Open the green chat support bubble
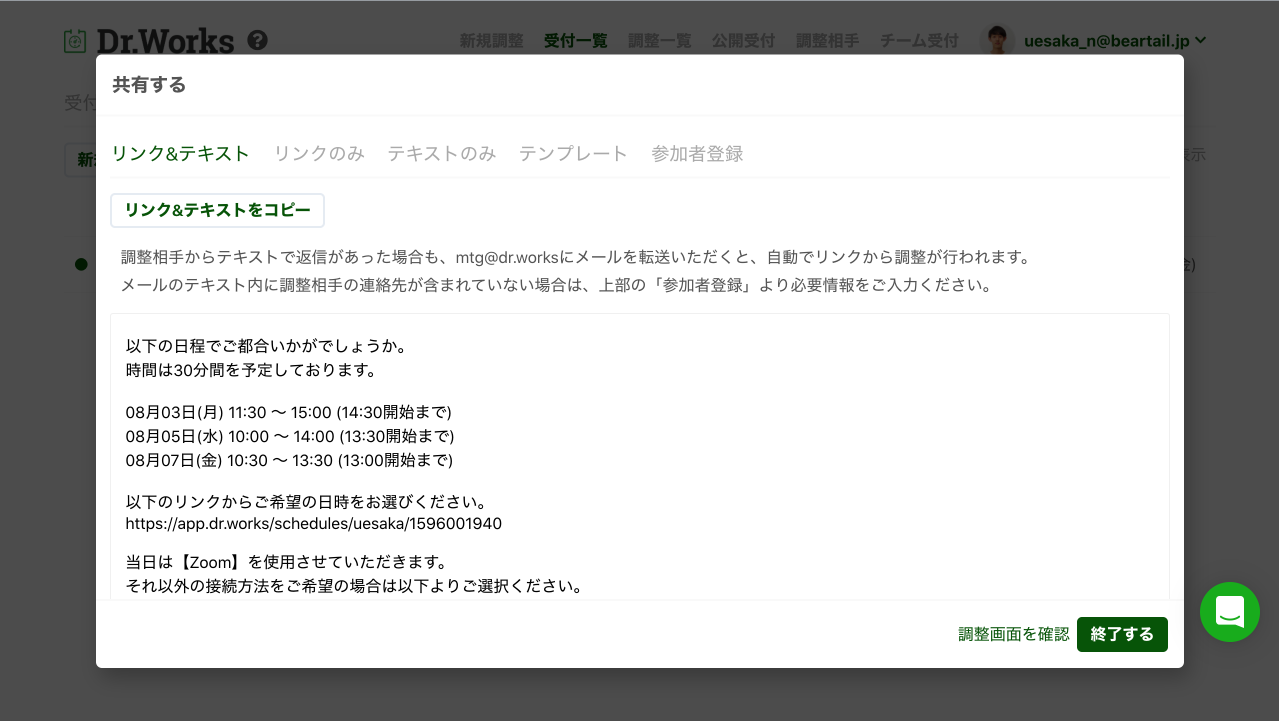Screen dimensions: 1279x721 [1230, 612]
